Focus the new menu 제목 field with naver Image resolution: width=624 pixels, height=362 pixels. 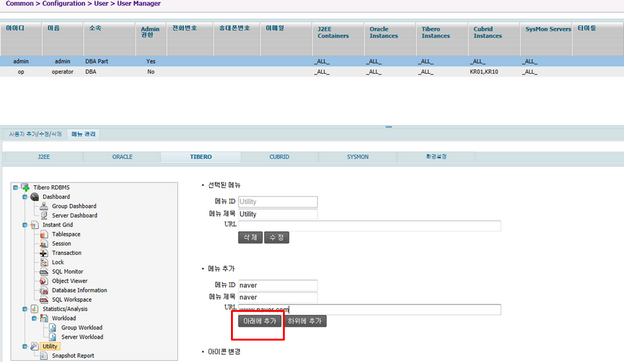(278, 297)
